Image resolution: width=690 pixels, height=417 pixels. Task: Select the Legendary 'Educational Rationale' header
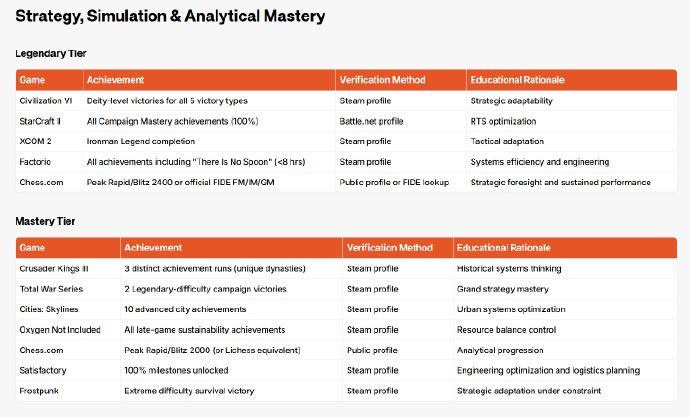point(518,80)
